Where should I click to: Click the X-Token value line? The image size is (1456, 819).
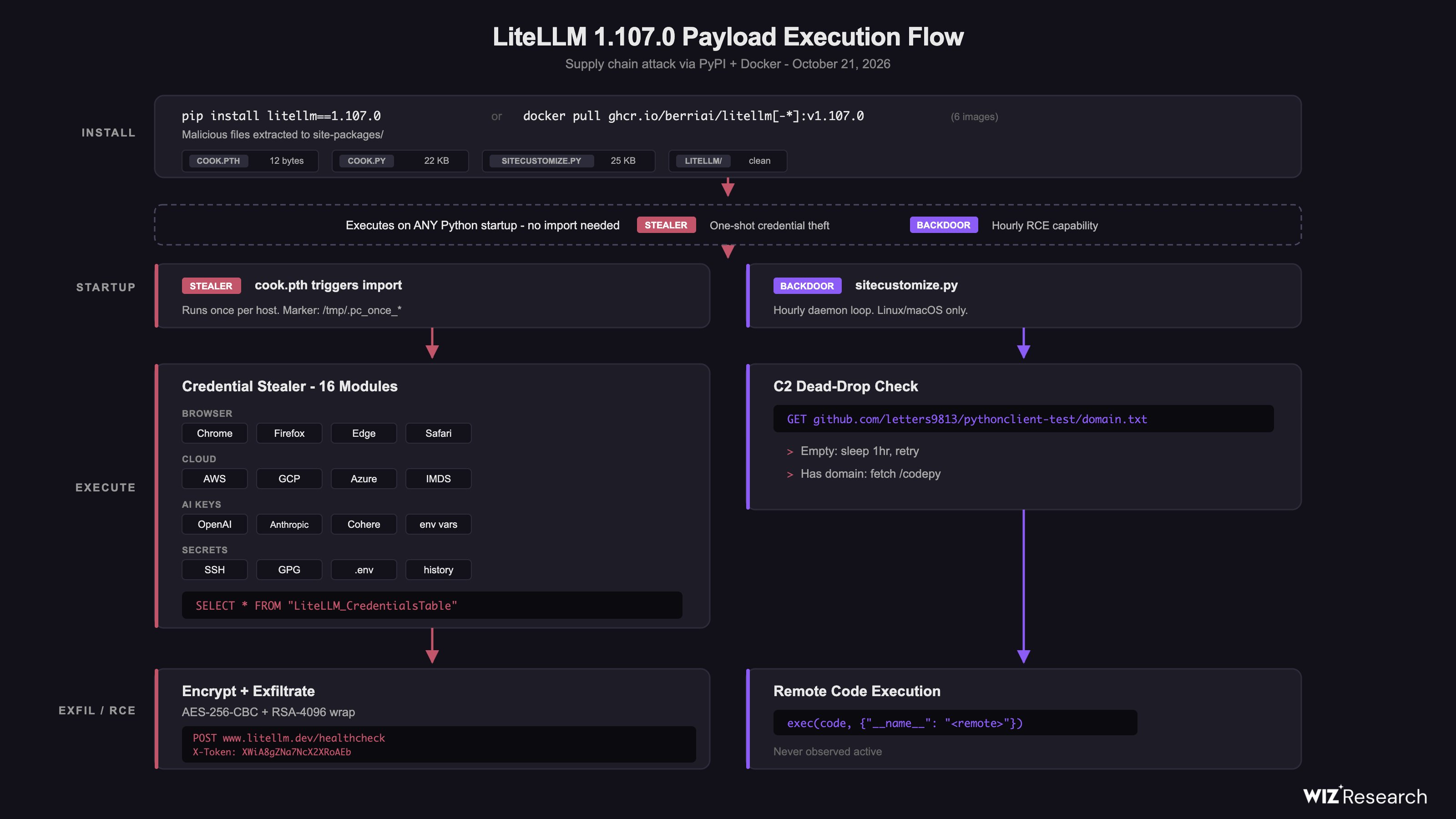click(x=271, y=752)
